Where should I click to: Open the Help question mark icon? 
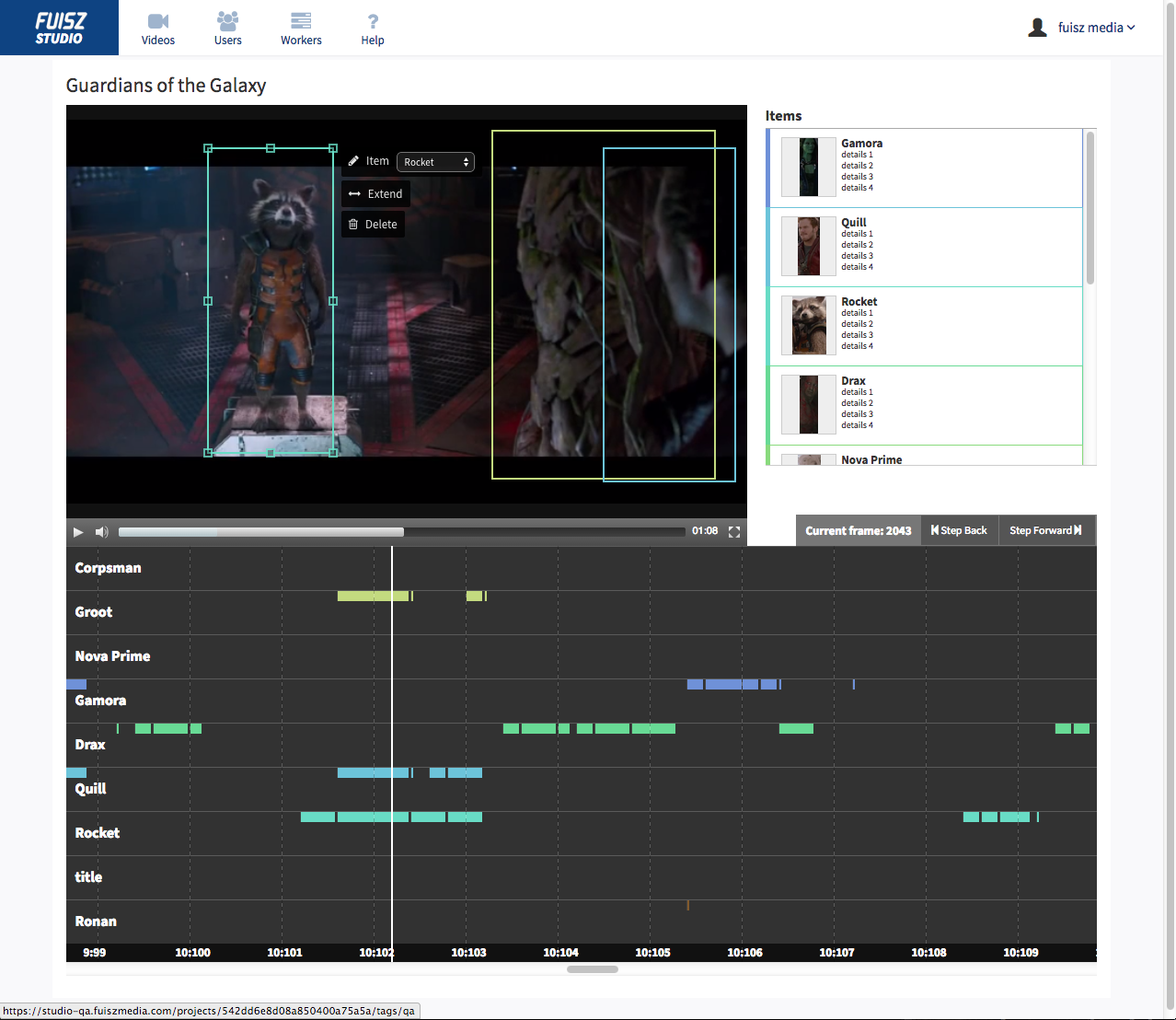(373, 21)
